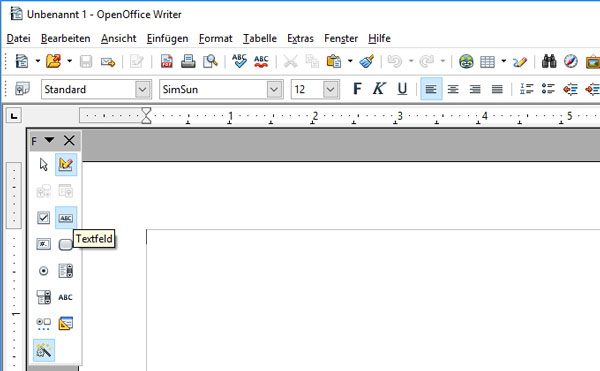600x371 pixels.
Task: Toggle numbered list formatting
Action: point(527,89)
